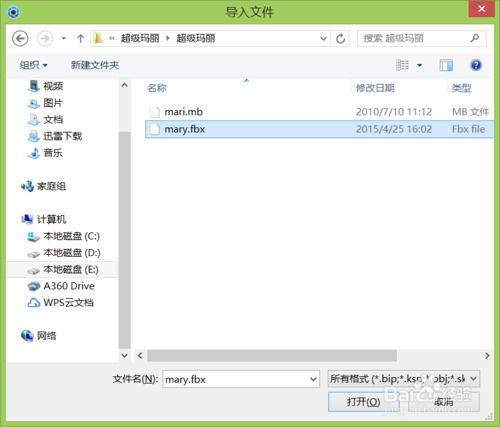Click the folder icon in address bar
This screenshot has width=500, height=427.
point(98,38)
